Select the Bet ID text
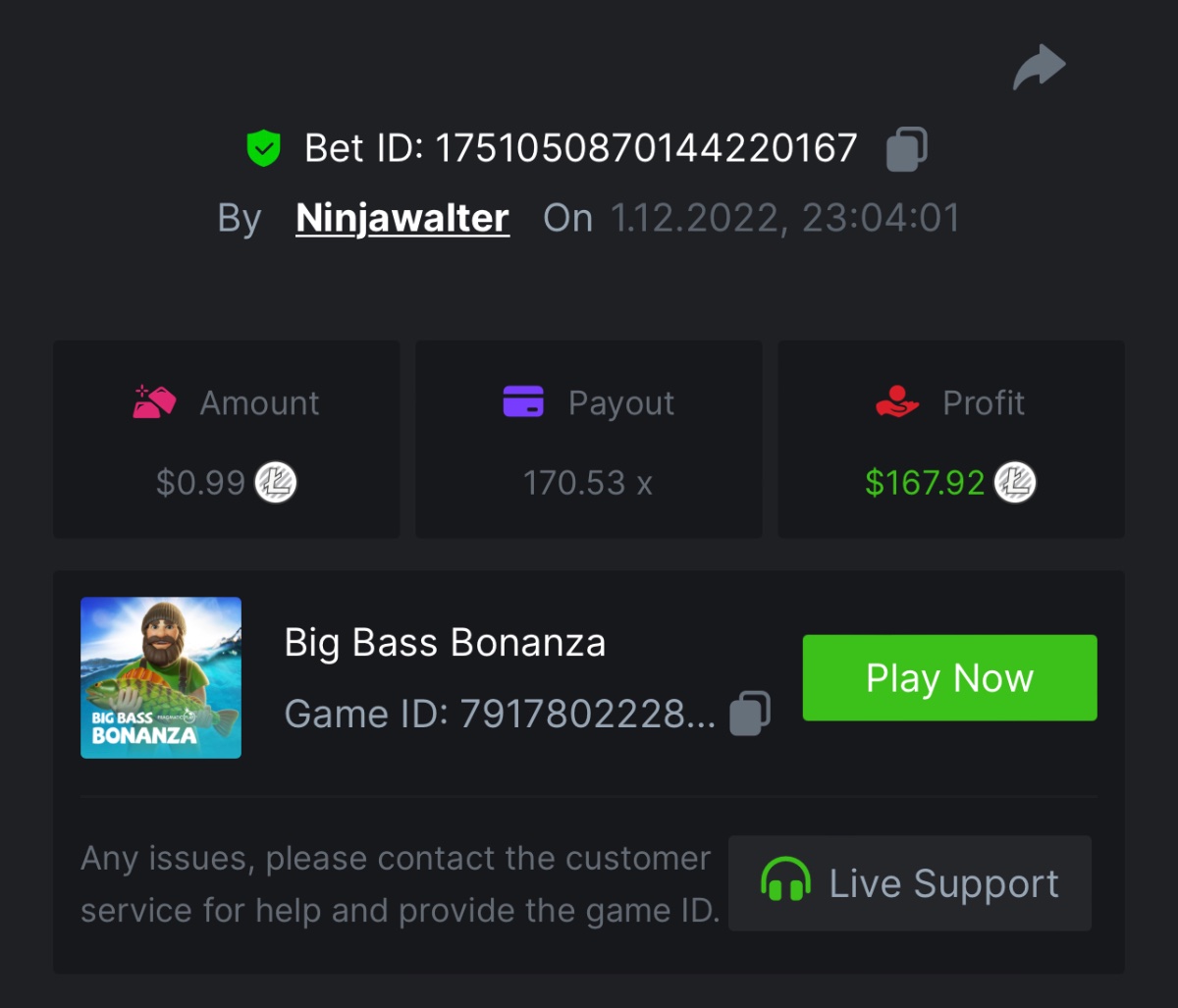Image resolution: width=1178 pixels, height=1008 pixels. coord(581,149)
